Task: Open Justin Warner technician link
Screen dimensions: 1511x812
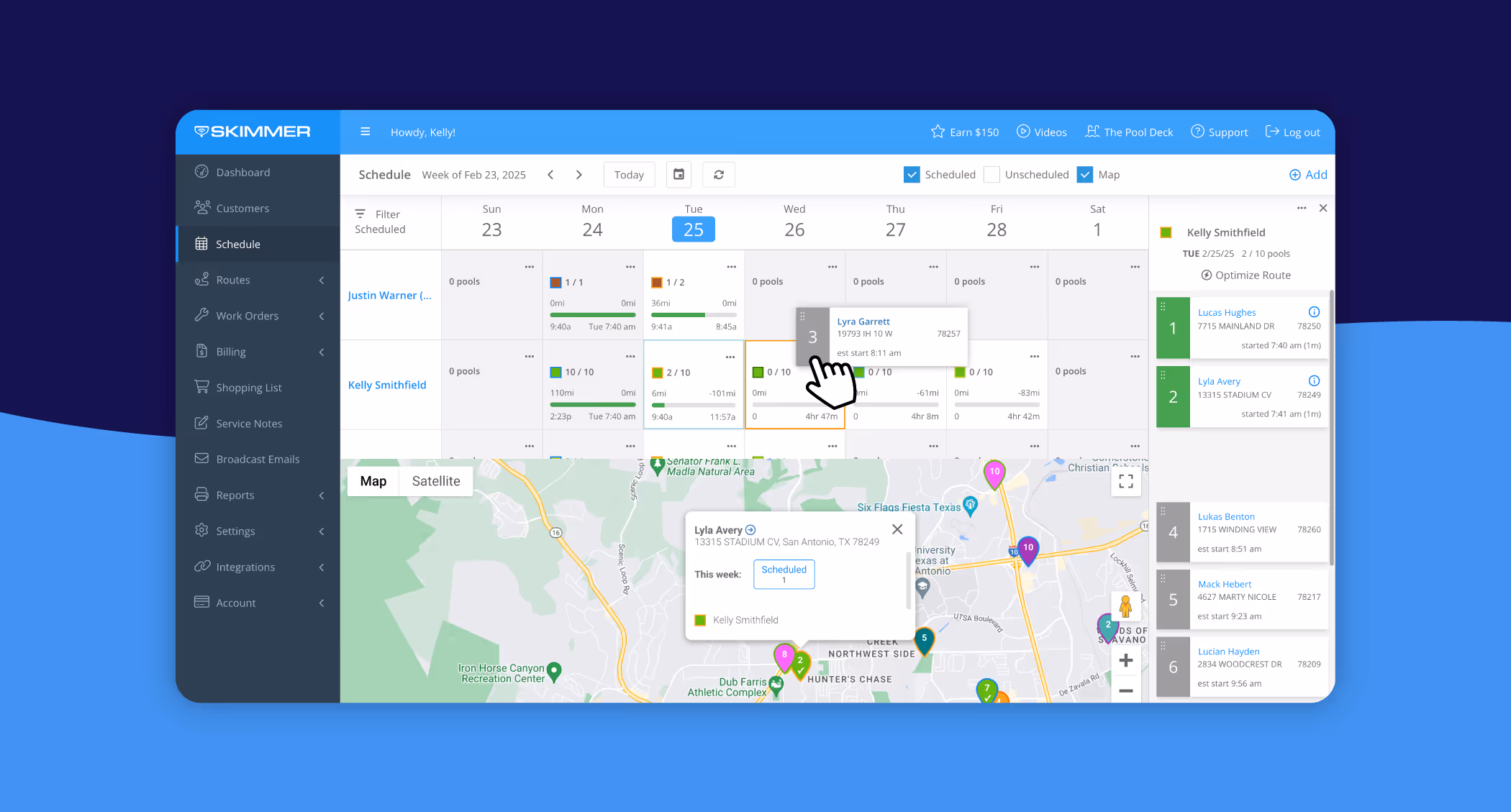Action: (389, 295)
